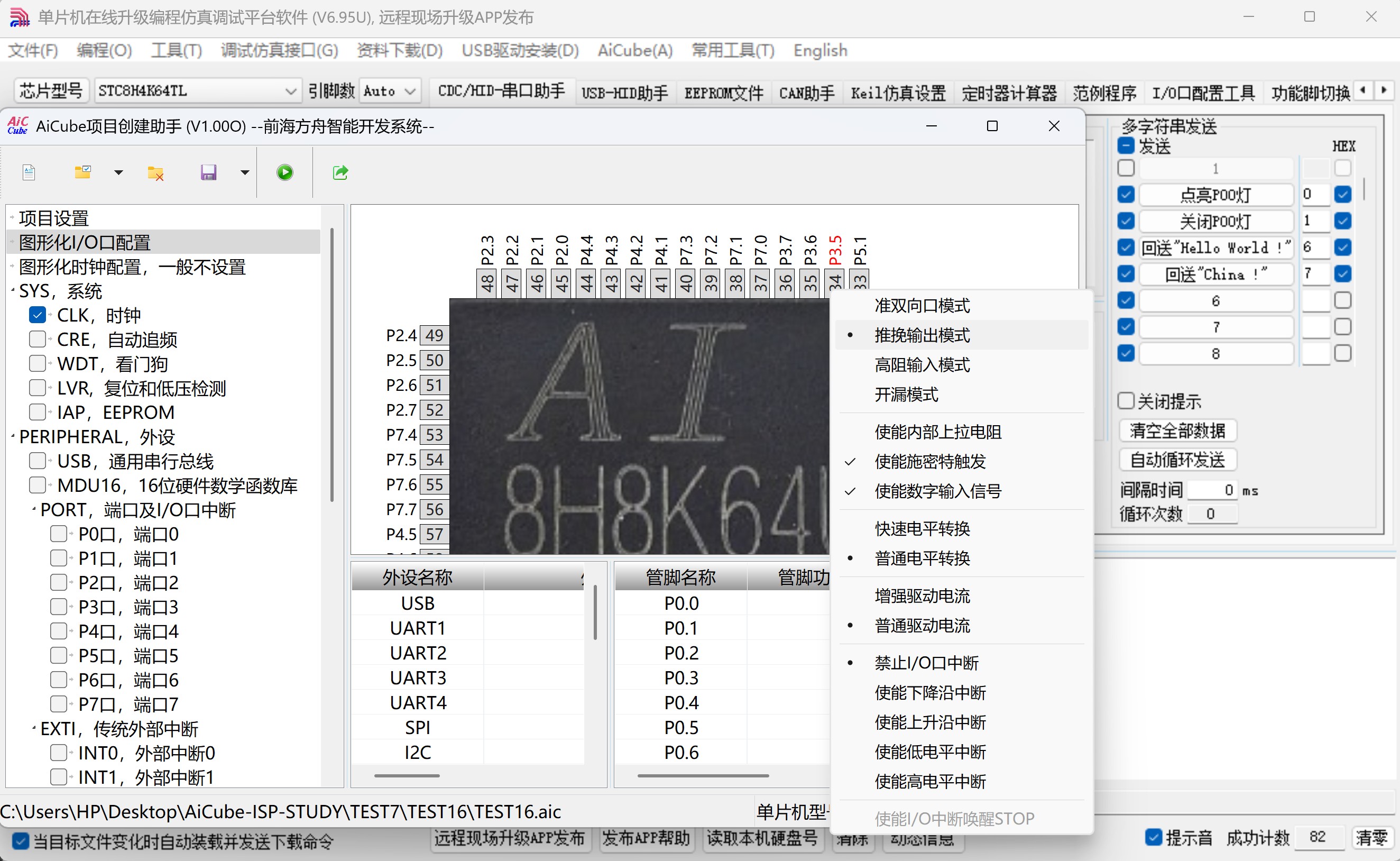Click the new project document icon

tap(29, 172)
